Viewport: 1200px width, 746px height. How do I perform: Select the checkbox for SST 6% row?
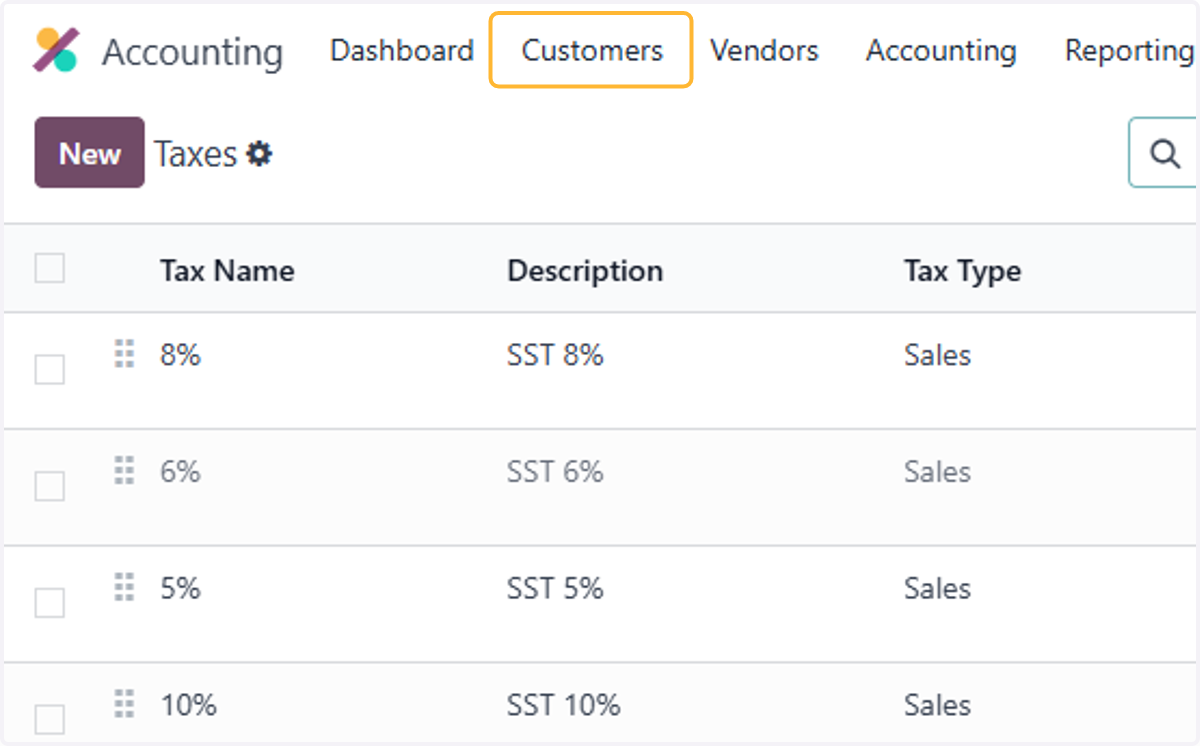pyautogui.click(x=50, y=487)
